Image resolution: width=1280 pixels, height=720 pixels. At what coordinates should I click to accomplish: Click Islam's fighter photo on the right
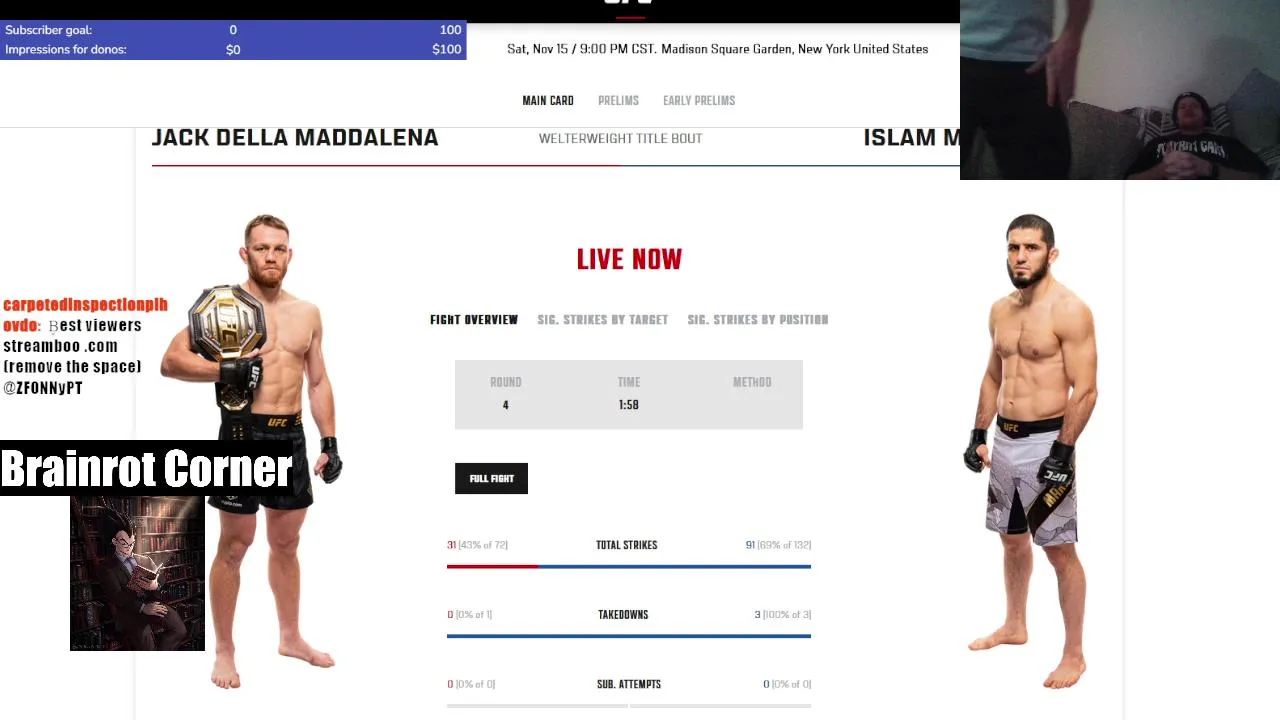pos(1030,450)
